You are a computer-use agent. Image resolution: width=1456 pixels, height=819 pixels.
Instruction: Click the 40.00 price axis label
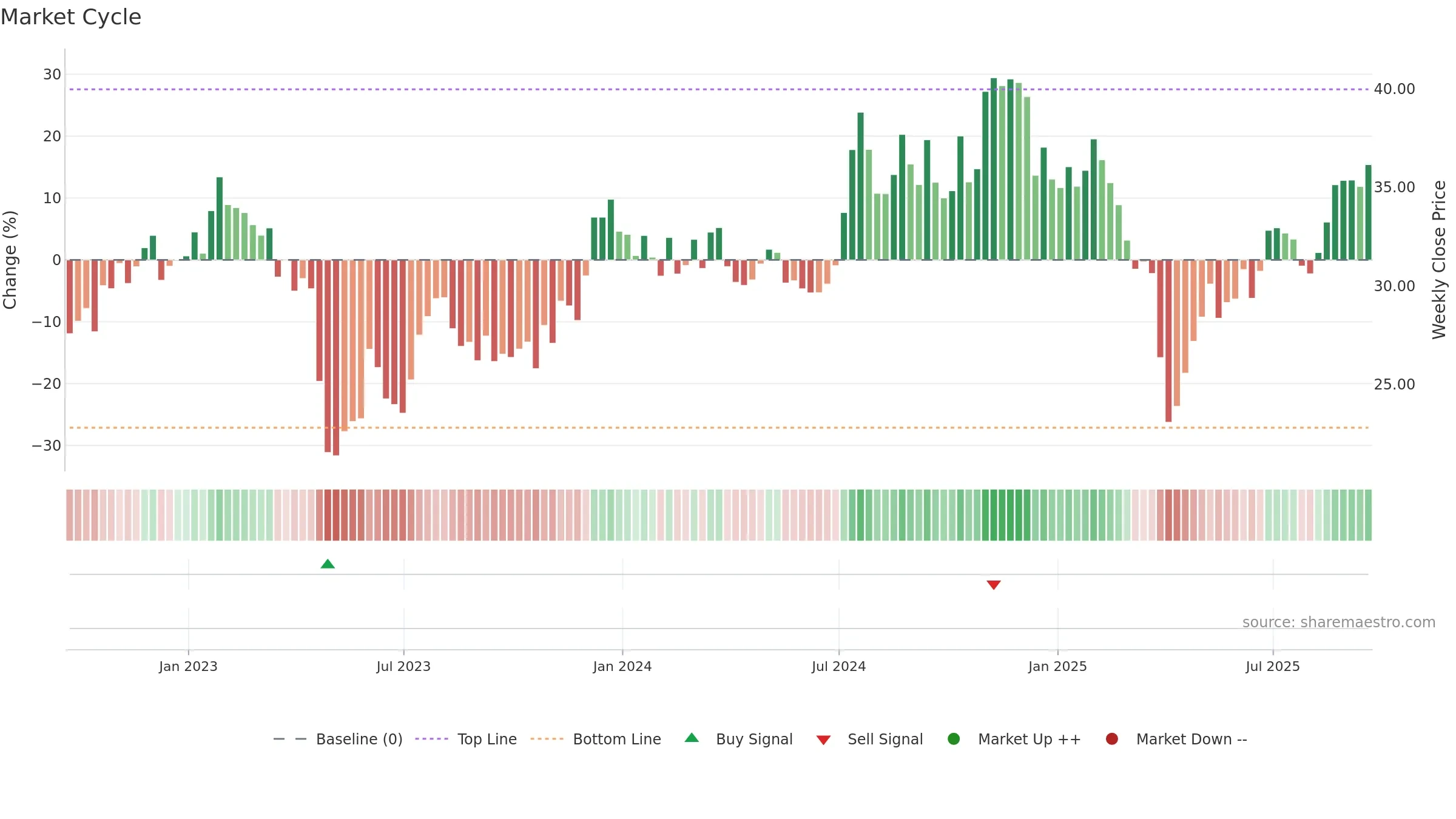1394,89
